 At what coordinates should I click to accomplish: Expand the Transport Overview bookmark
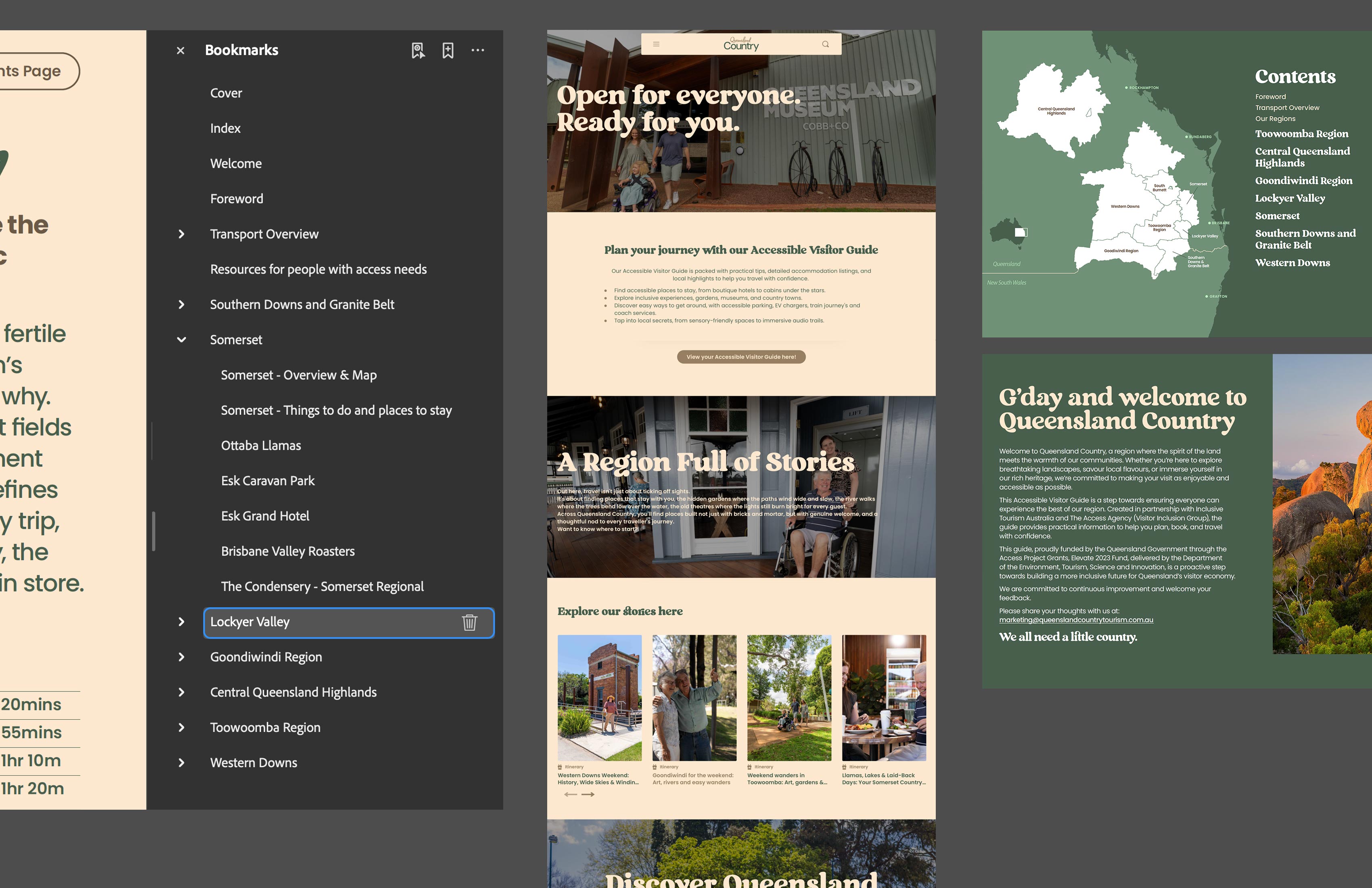click(182, 234)
